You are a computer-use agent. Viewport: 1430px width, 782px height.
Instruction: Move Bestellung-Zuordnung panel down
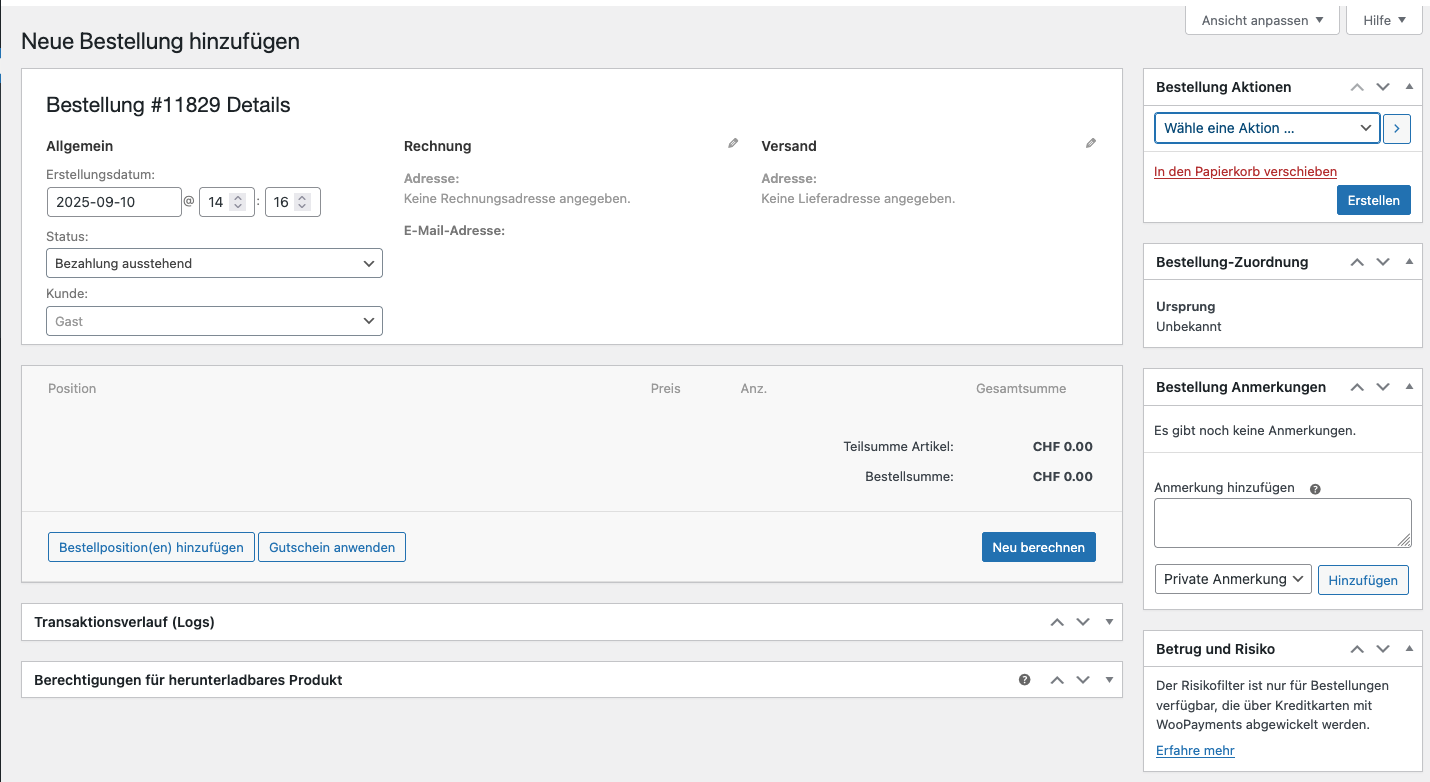tap(1383, 262)
